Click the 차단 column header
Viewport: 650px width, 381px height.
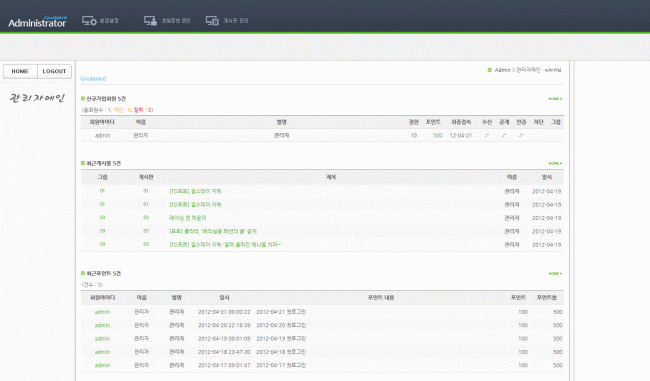tap(538, 122)
